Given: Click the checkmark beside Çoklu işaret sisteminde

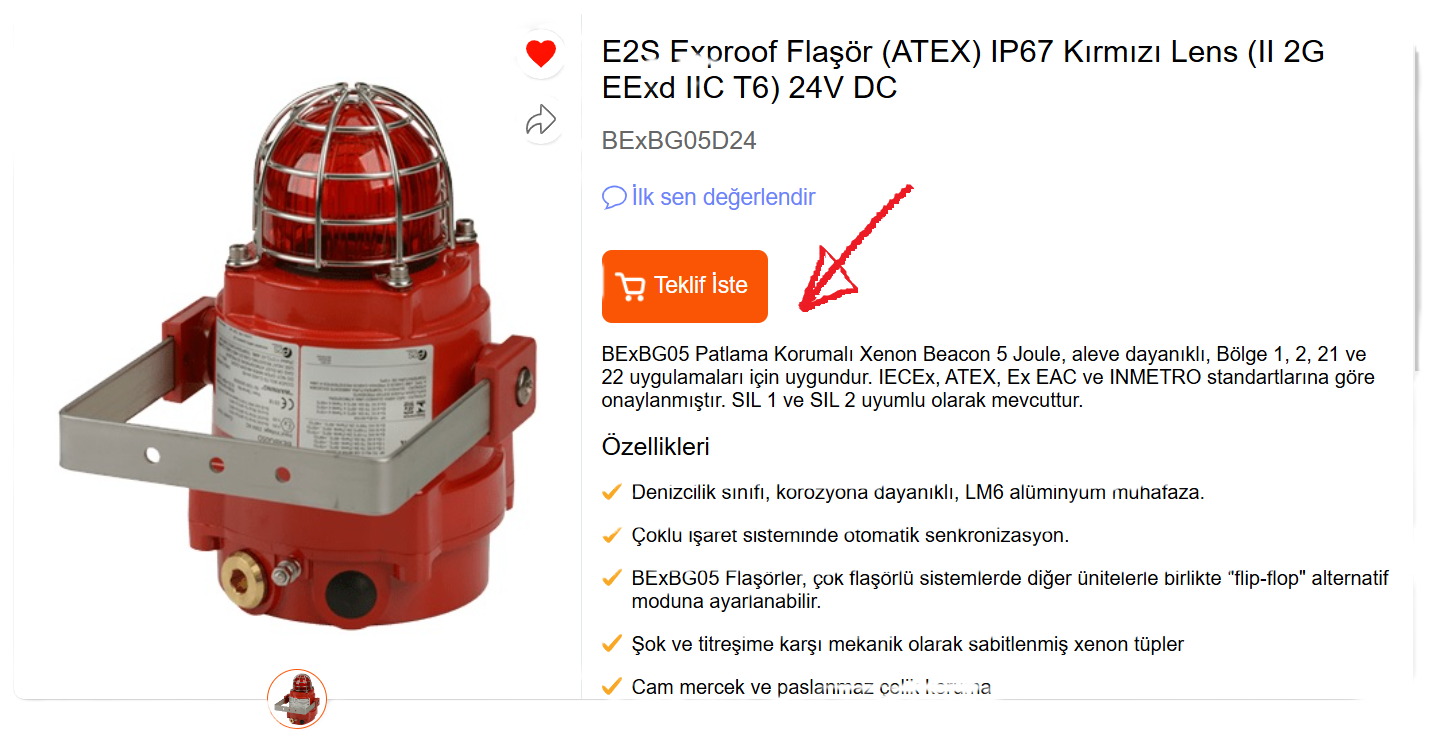Looking at the screenshot, I should 611,535.
